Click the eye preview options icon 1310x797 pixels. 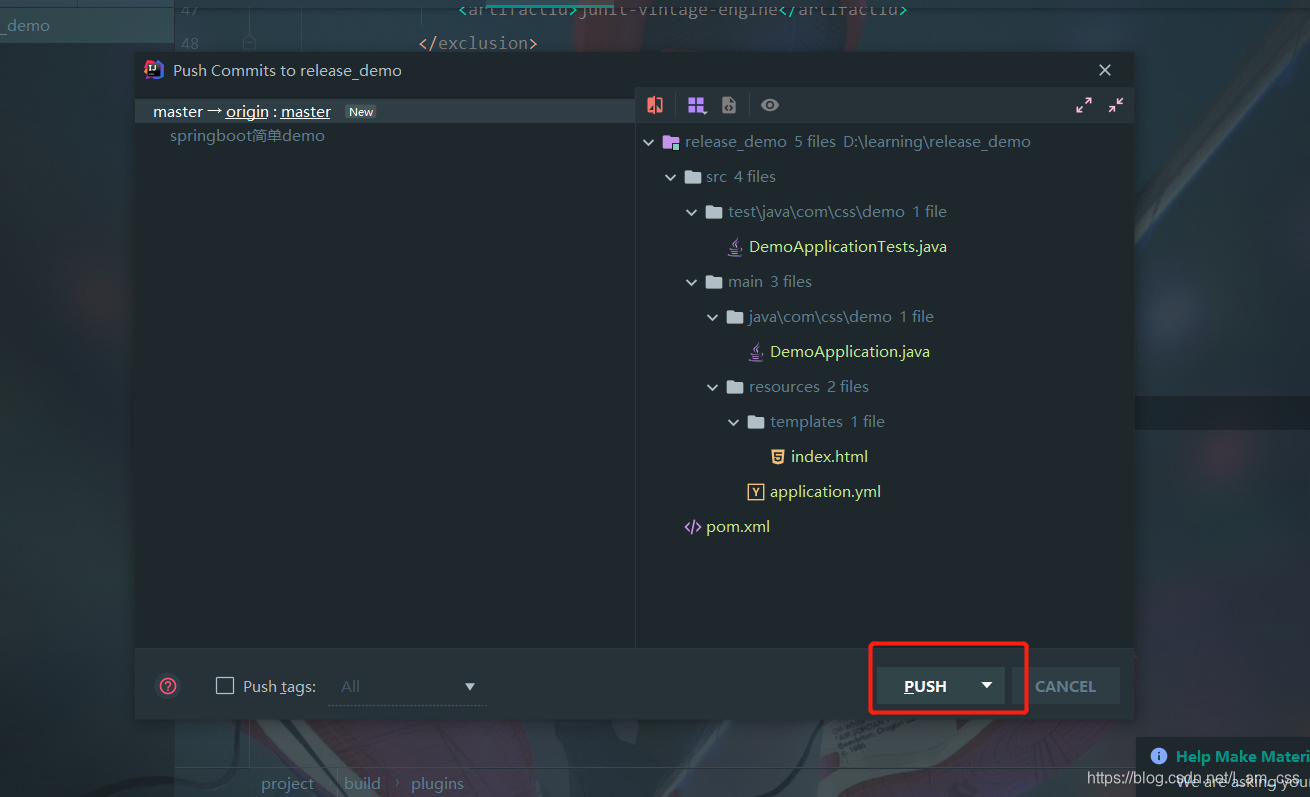770,105
